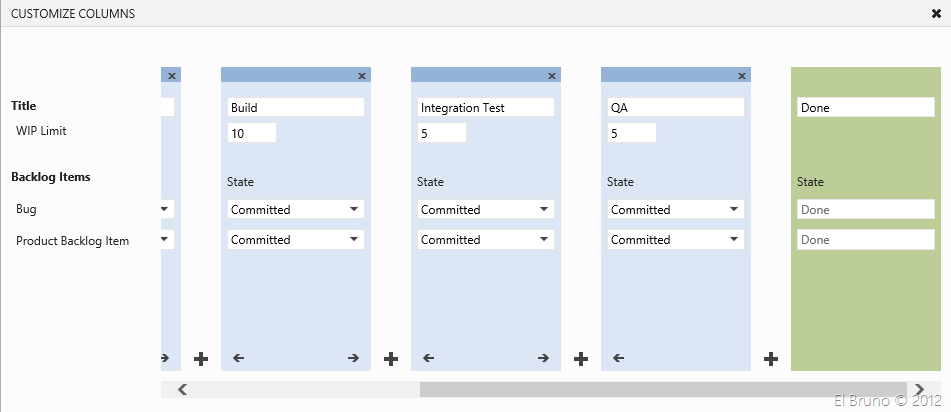Move Build column left with arrow

[x=238, y=358]
